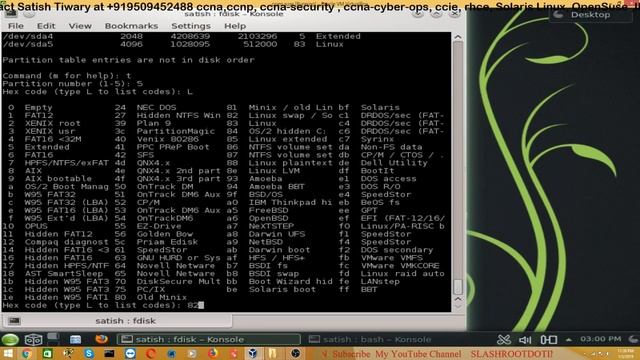Image resolution: width=640 pixels, height=360 pixels.
Task: Click 'Linux swap / So' code 82 entry
Action: tap(280, 116)
